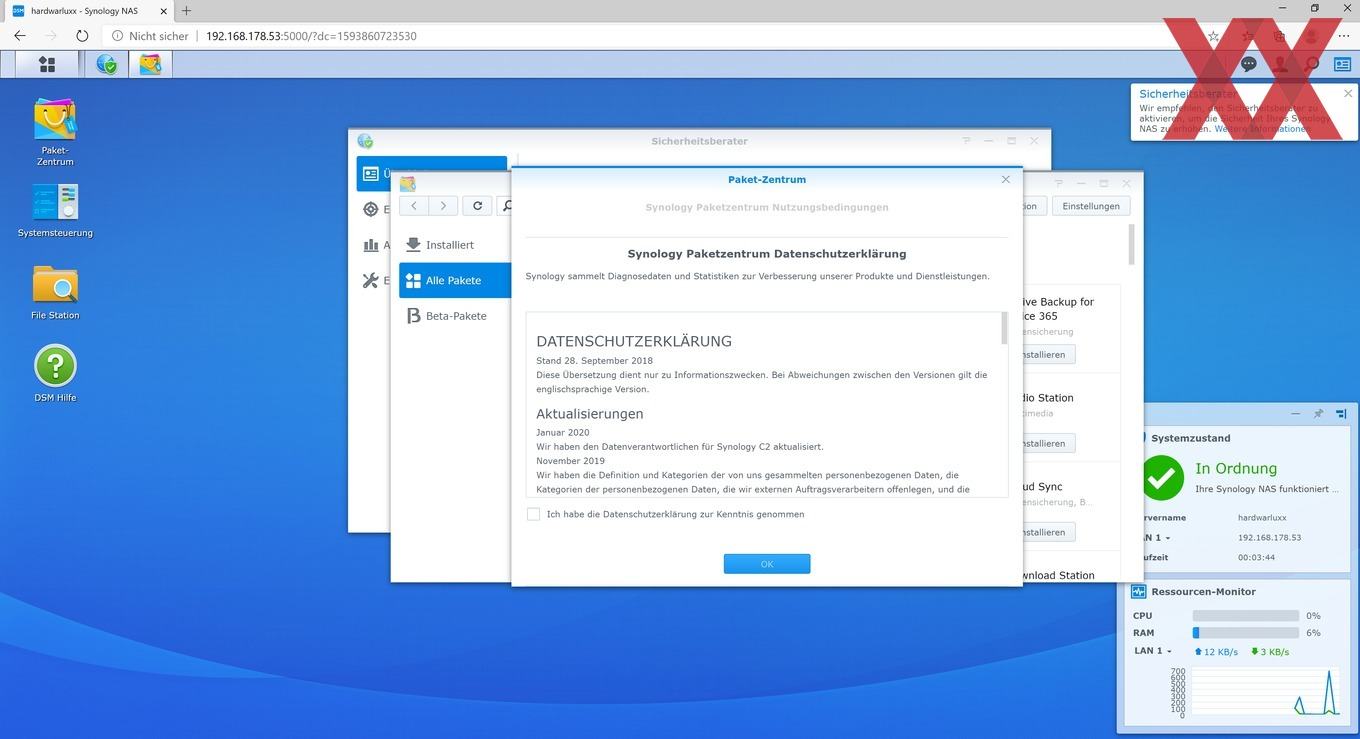
Task: Open Einstellungen in Paket-Zentrum
Action: pos(1091,205)
